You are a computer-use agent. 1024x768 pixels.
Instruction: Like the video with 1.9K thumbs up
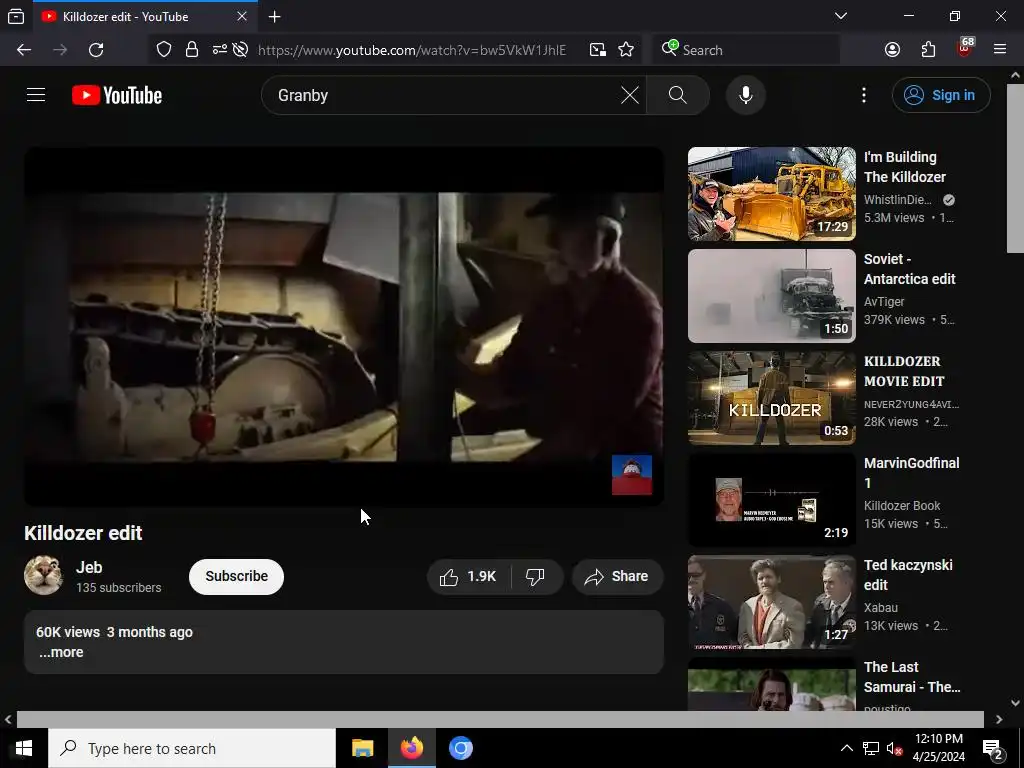[468, 577]
